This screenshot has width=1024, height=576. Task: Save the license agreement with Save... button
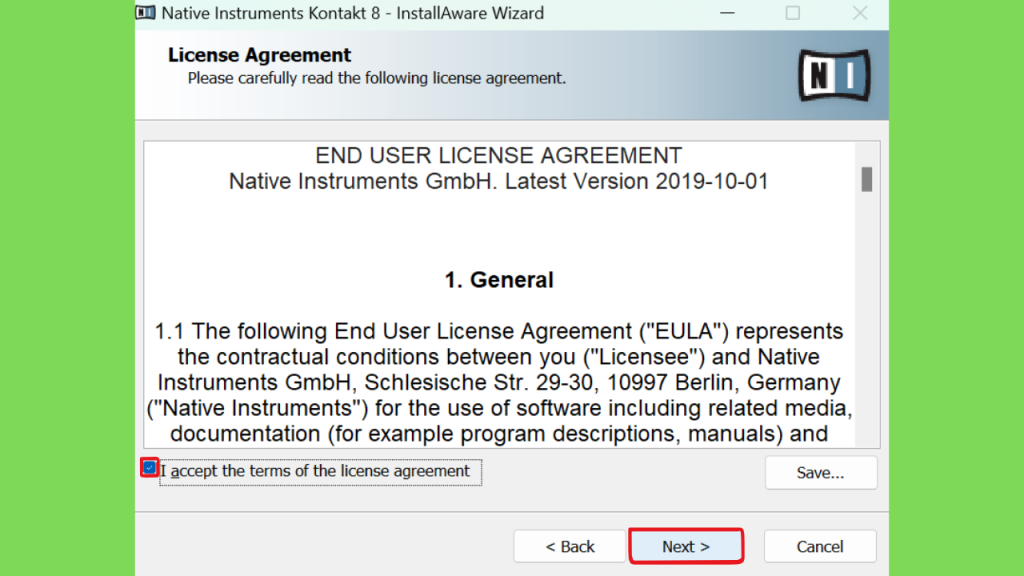pos(821,472)
